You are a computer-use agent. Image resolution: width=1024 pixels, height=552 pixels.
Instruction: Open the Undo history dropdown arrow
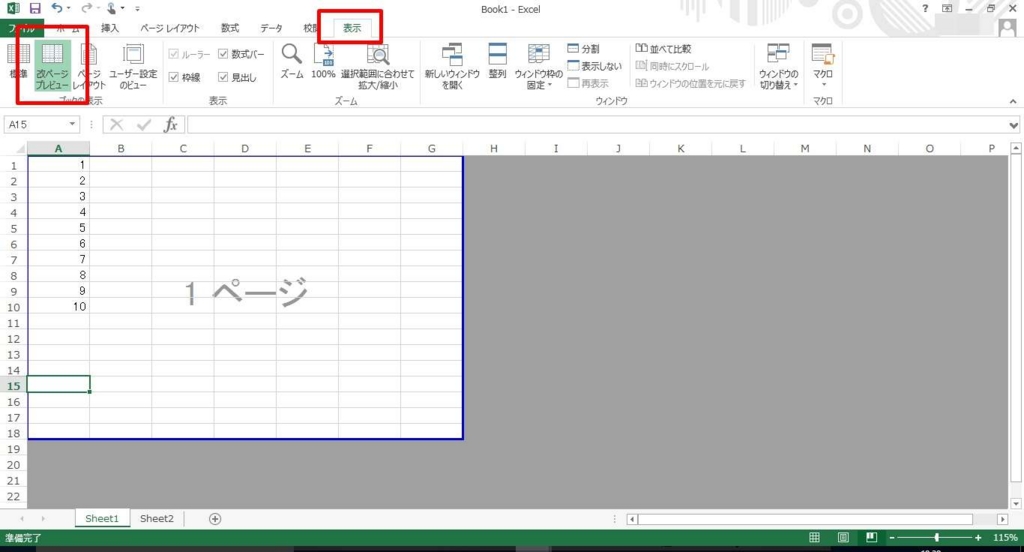pos(69,8)
